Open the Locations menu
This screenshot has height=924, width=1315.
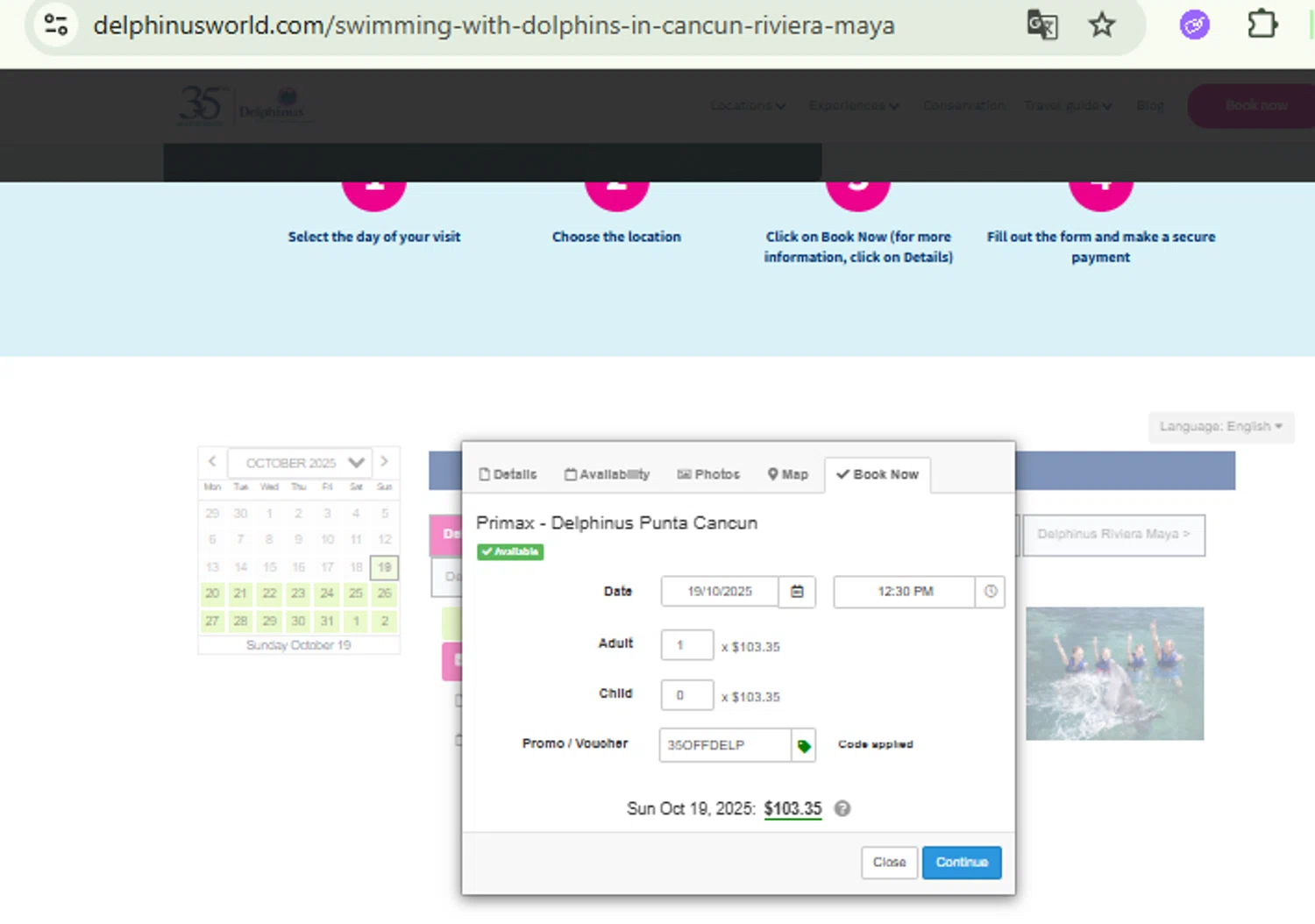pos(748,105)
